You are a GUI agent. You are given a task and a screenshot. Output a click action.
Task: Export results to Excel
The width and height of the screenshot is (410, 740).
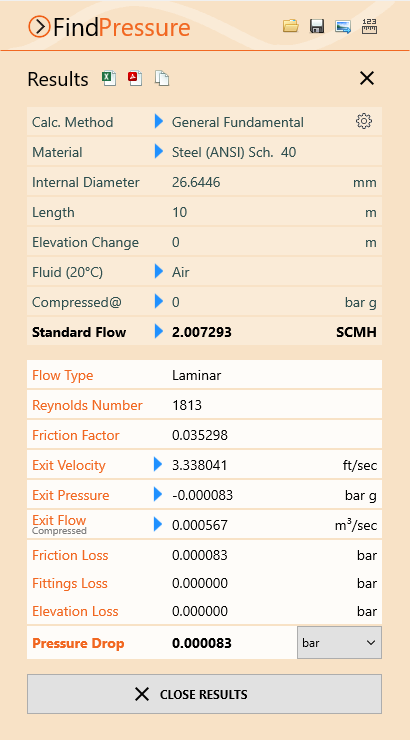pos(109,78)
